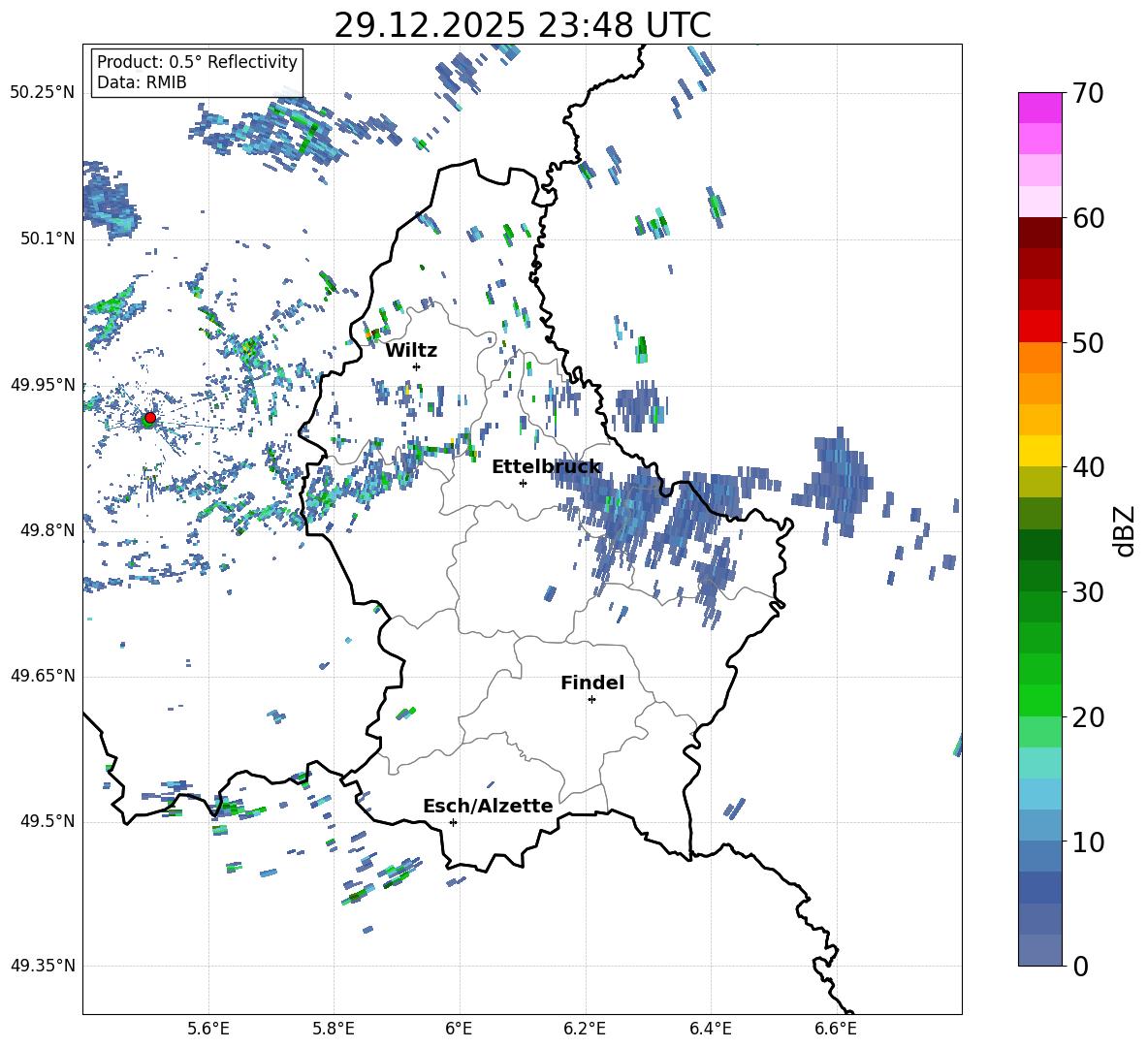Click the 50.1°N latitude label
The image size is (1148, 1048).
pyautogui.click(x=48, y=238)
